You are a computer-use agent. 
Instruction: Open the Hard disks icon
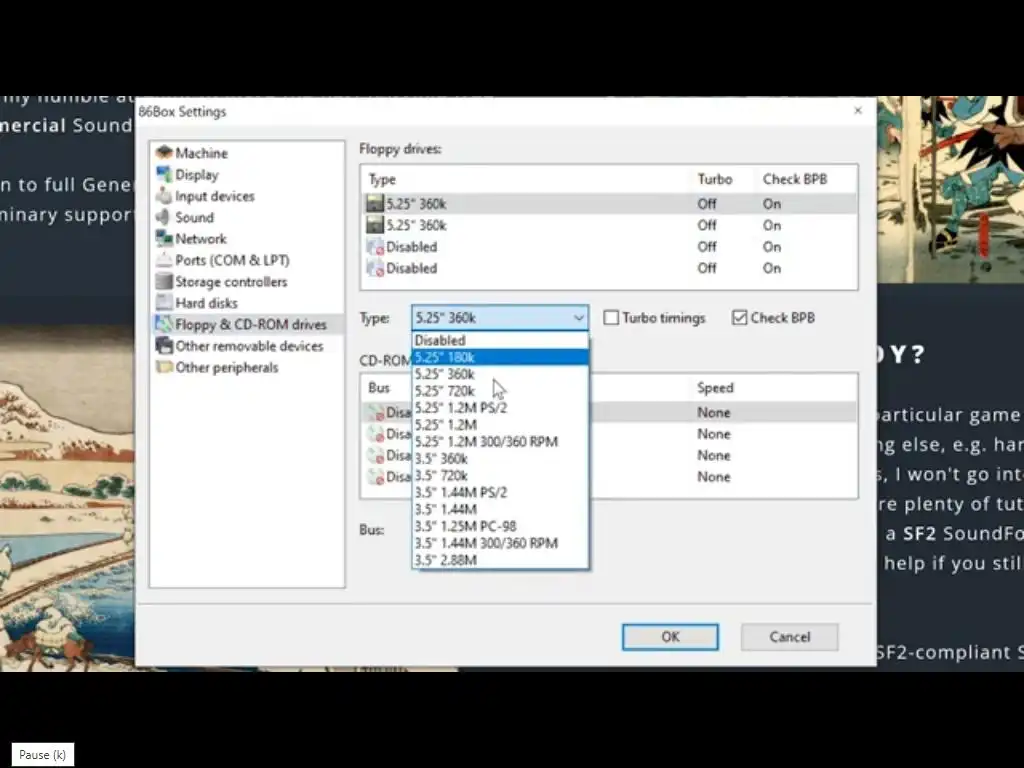[x=164, y=303]
